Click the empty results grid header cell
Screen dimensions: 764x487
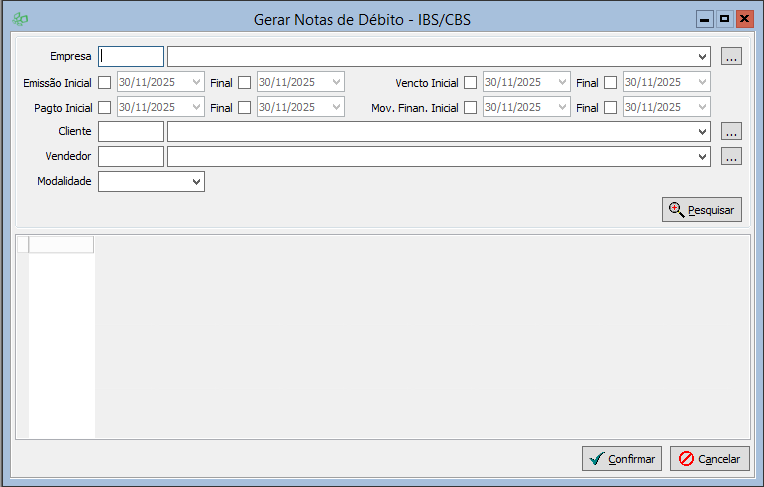pos(61,245)
